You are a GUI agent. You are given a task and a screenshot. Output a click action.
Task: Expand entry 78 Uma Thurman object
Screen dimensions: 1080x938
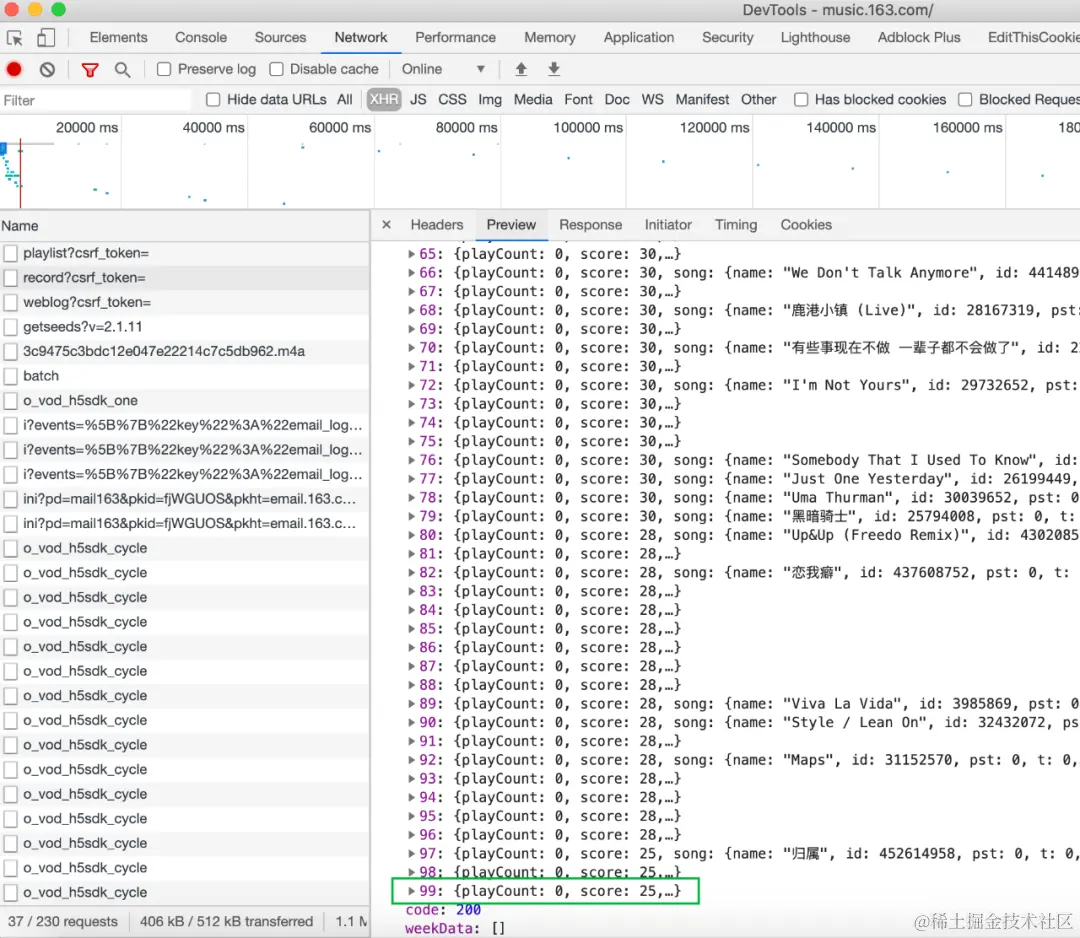click(411, 497)
